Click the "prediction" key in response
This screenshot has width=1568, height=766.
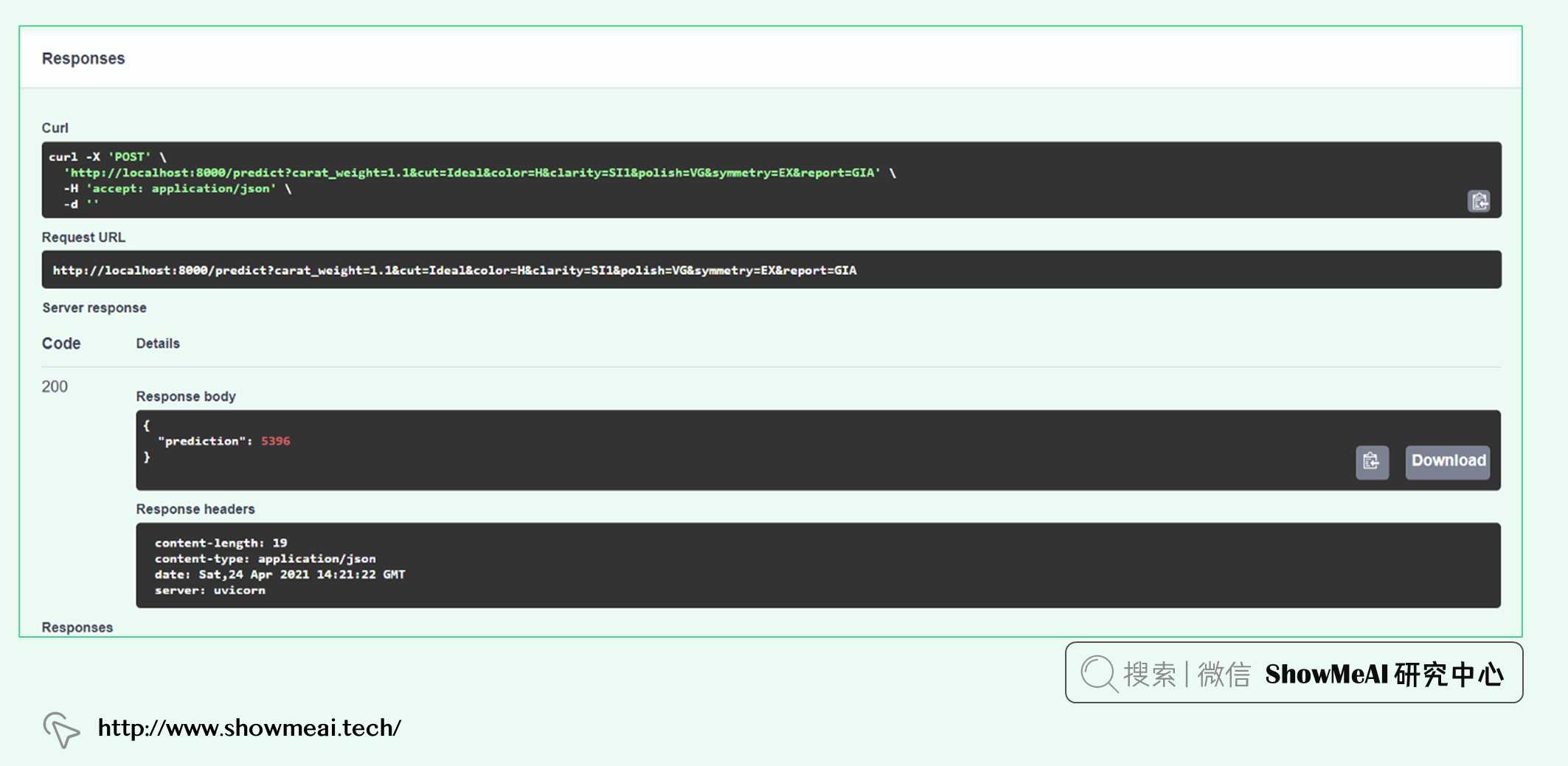[x=202, y=441]
